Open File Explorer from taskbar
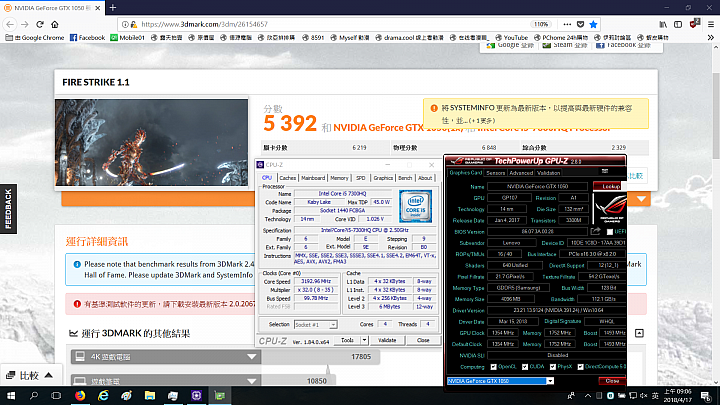Viewport: 720px width, 405px height. coord(150,396)
